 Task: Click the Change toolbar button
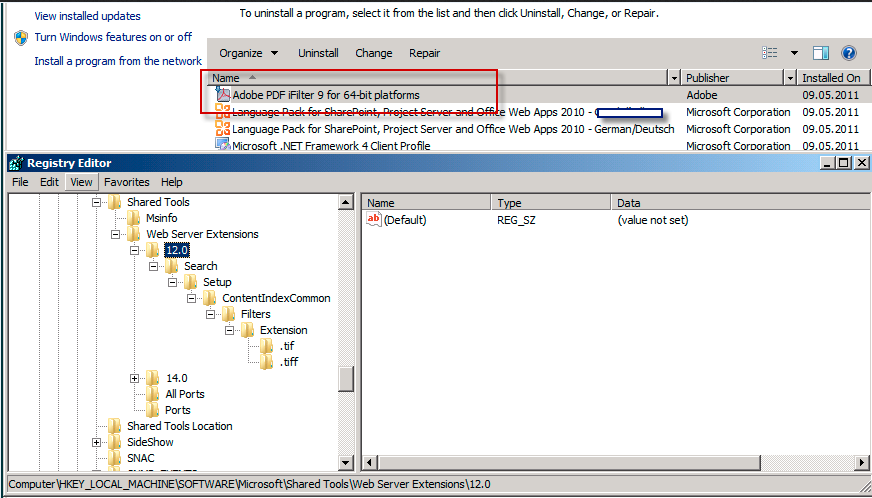click(x=374, y=53)
